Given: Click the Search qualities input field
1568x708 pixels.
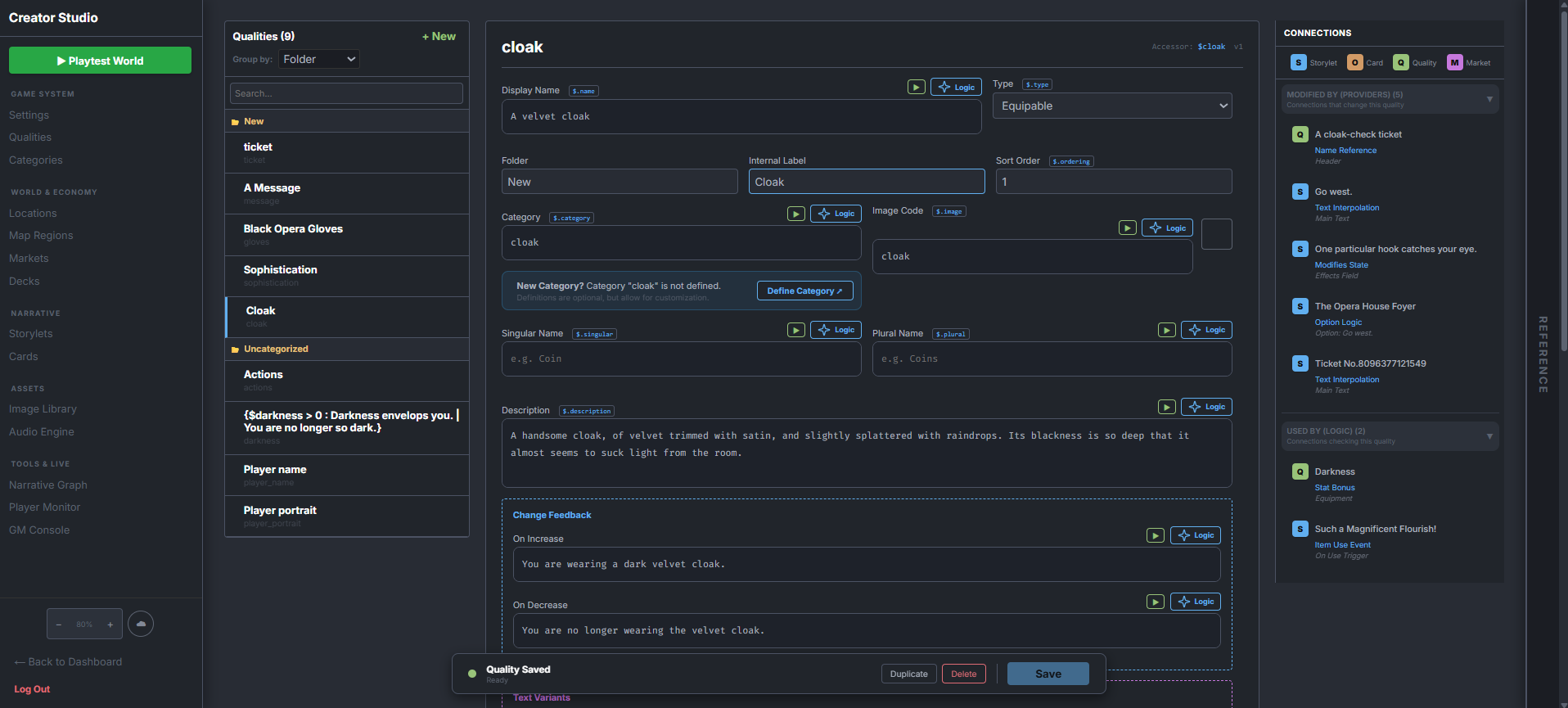Looking at the screenshot, I should [346, 93].
